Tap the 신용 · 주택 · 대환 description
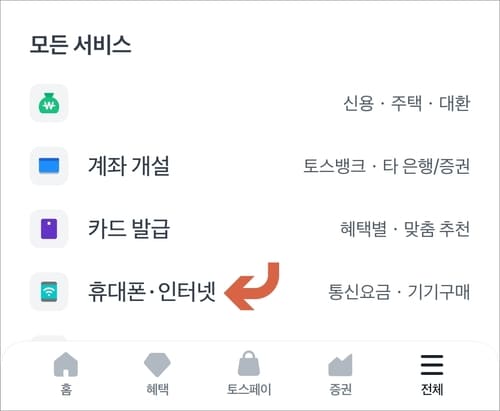Image resolution: width=500 pixels, height=411 pixels. [x=407, y=103]
